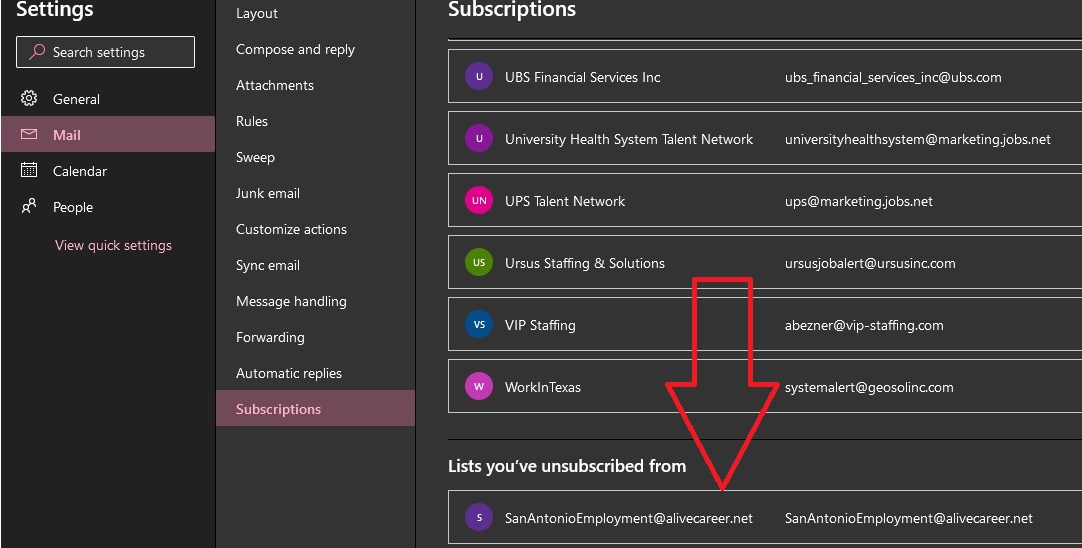Image resolution: width=1082 pixels, height=548 pixels.
Task: Open Junk email settings
Action: pyautogui.click(x=268, y=193)
